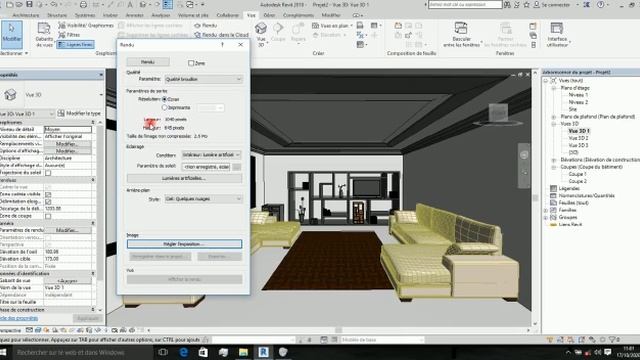This screenshot has height=360, width=640.
Task: Click the Vue 3D house icon
Action: [x=261, y=29]
